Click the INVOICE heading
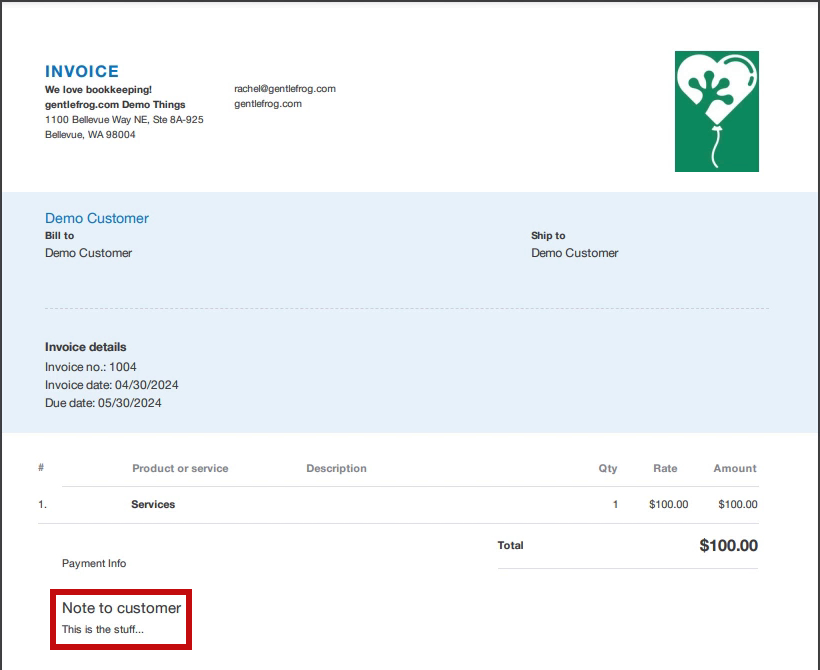 (x=82, y=71)
